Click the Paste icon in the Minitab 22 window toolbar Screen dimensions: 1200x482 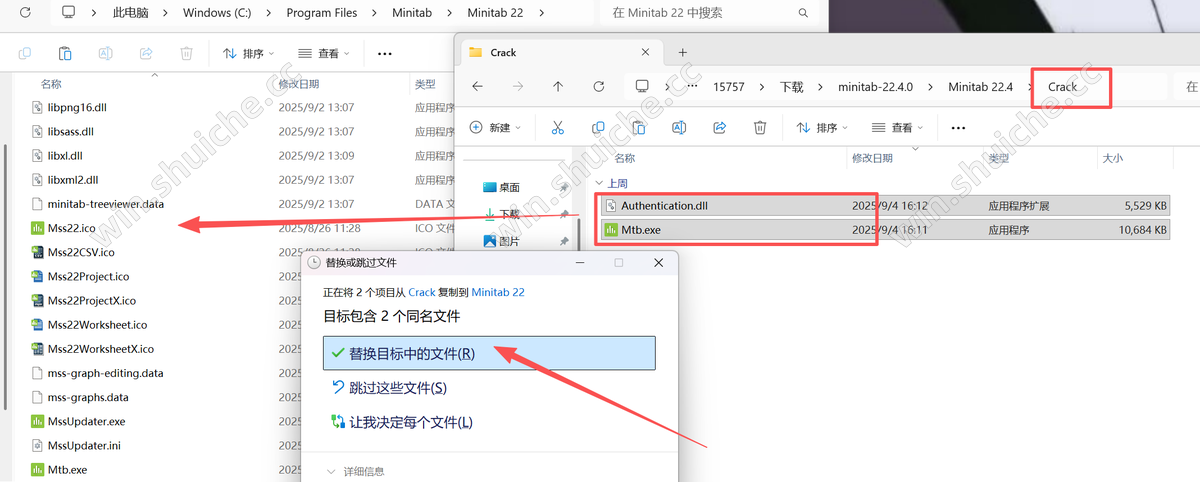(x=65, y=53)
